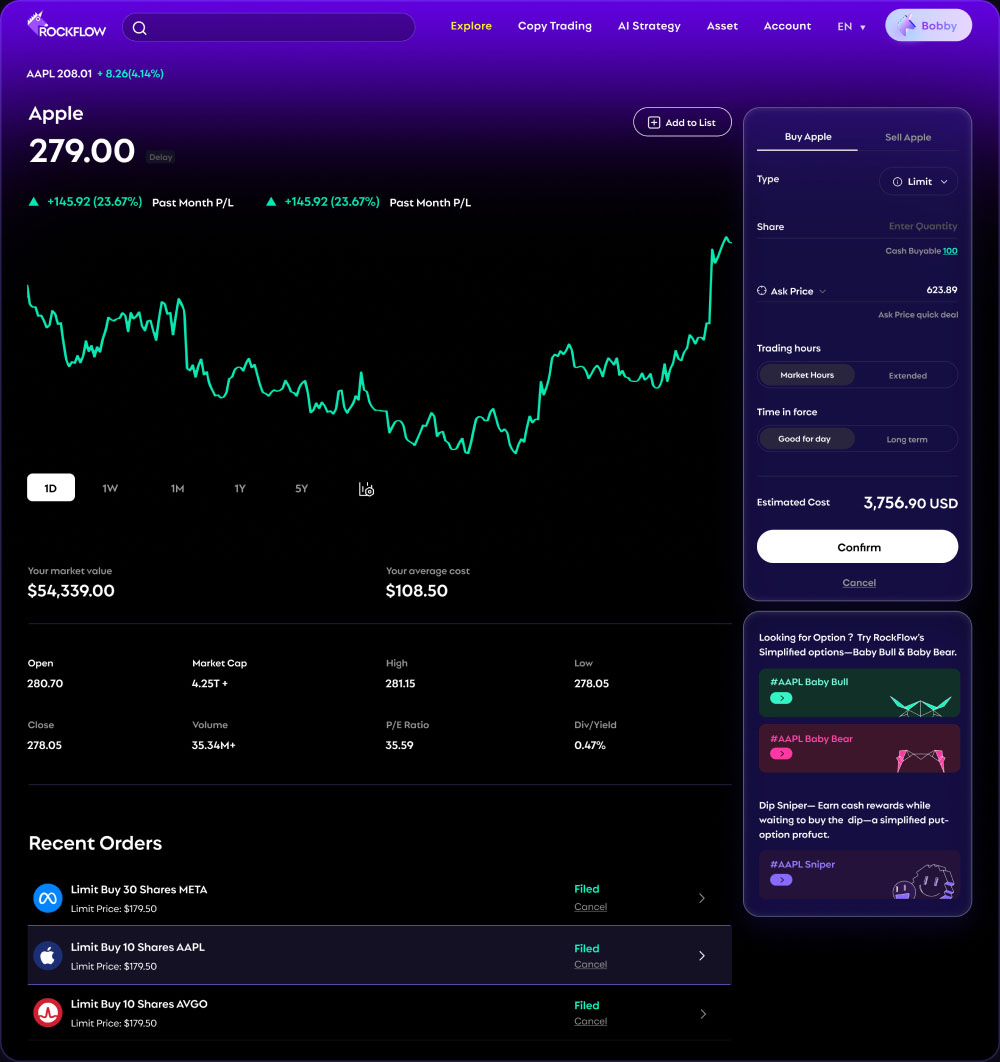Click the pink Baby Bear arrow pill
Viewport: 1000px width, 1062px height.
pos(781,754)
